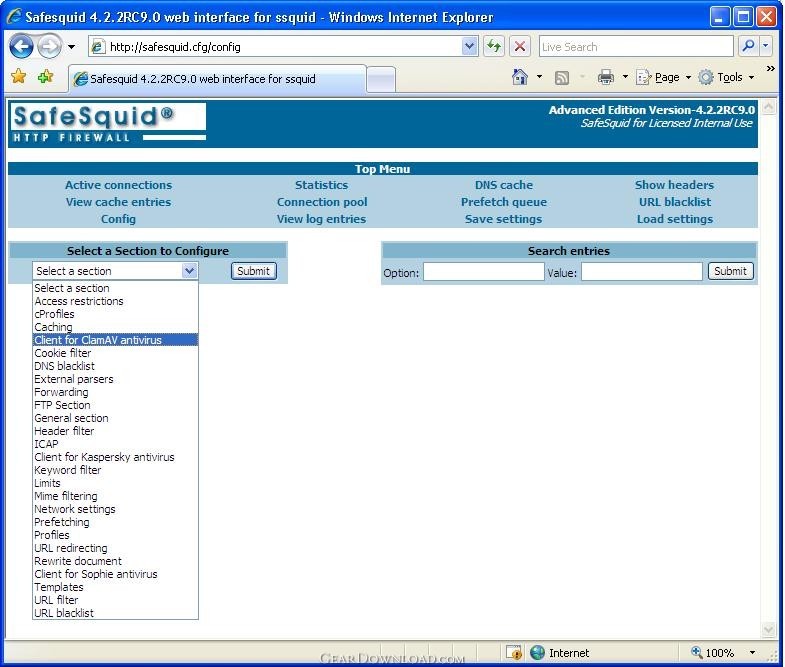Viewport: 785px width, 667px height.
Task: Go forward with the browser Forward arrow
Action: coord(49,47)
